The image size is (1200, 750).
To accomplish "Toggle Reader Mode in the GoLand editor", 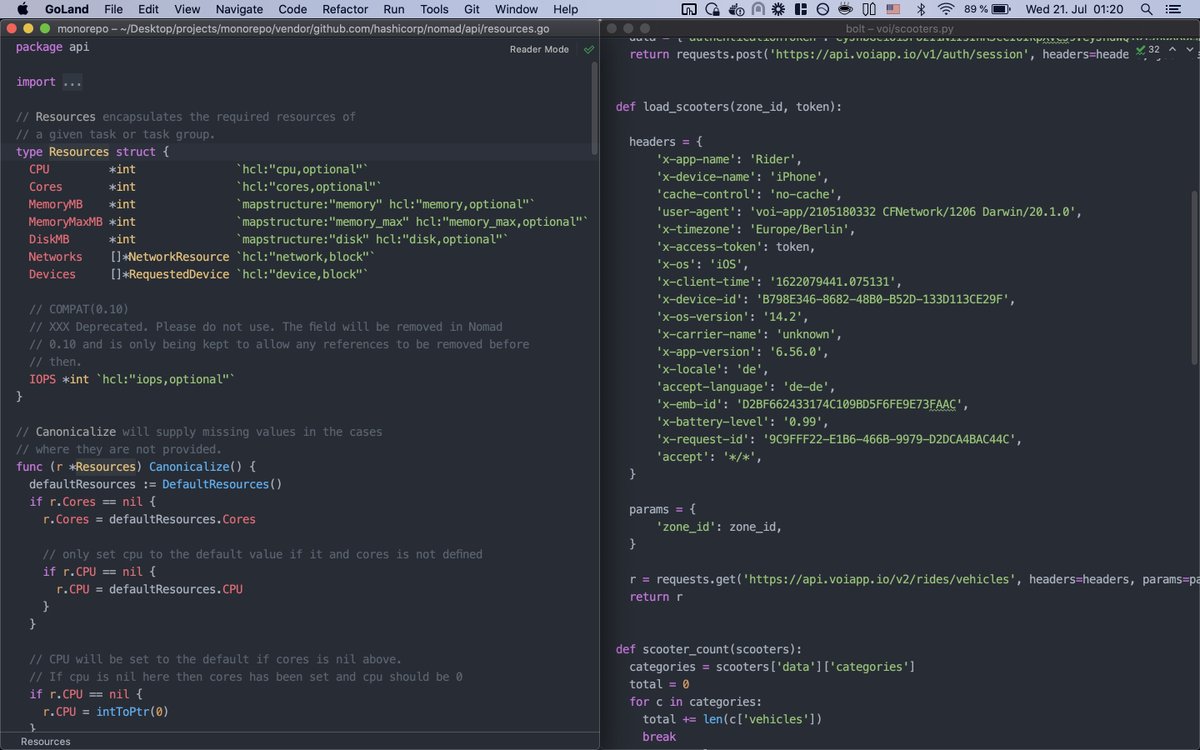I will [x=539, y=49].
